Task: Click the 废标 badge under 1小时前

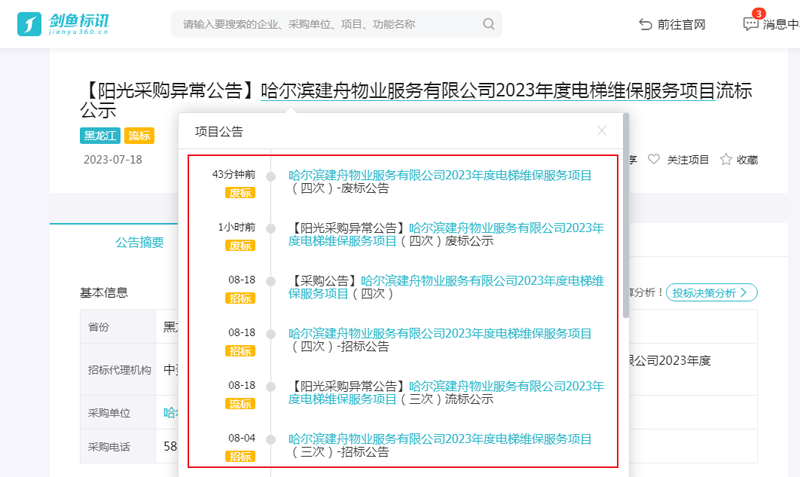Action: coord(240,245)
